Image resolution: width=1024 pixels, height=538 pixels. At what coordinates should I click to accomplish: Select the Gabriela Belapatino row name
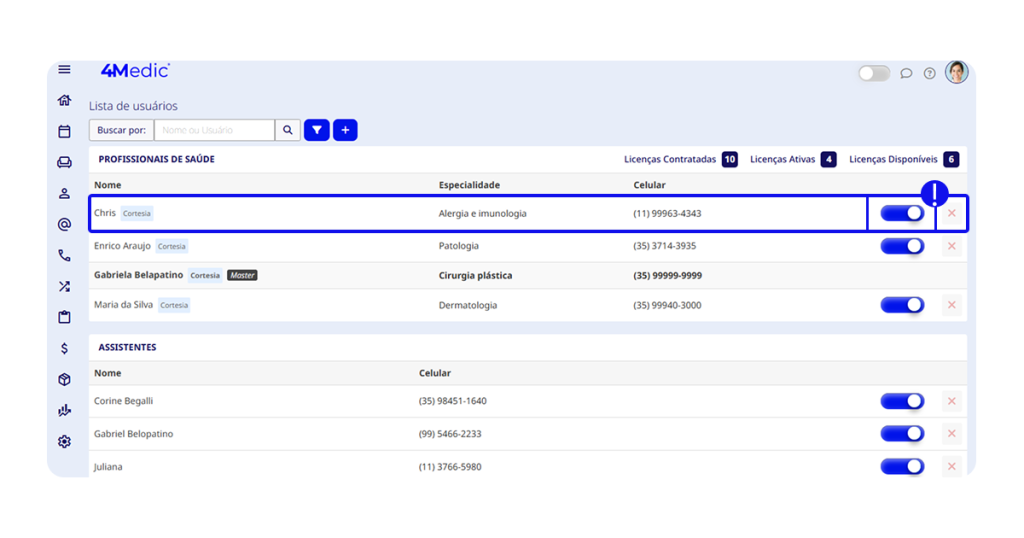coord(138,275)
